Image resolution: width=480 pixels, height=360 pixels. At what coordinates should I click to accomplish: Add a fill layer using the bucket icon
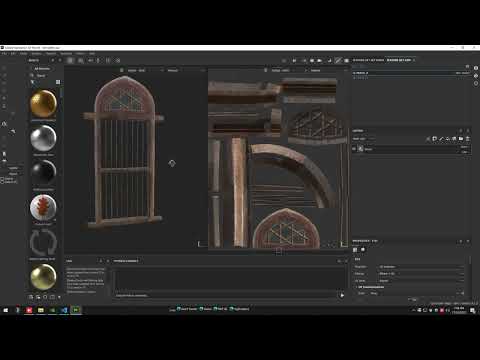[448, 139]
